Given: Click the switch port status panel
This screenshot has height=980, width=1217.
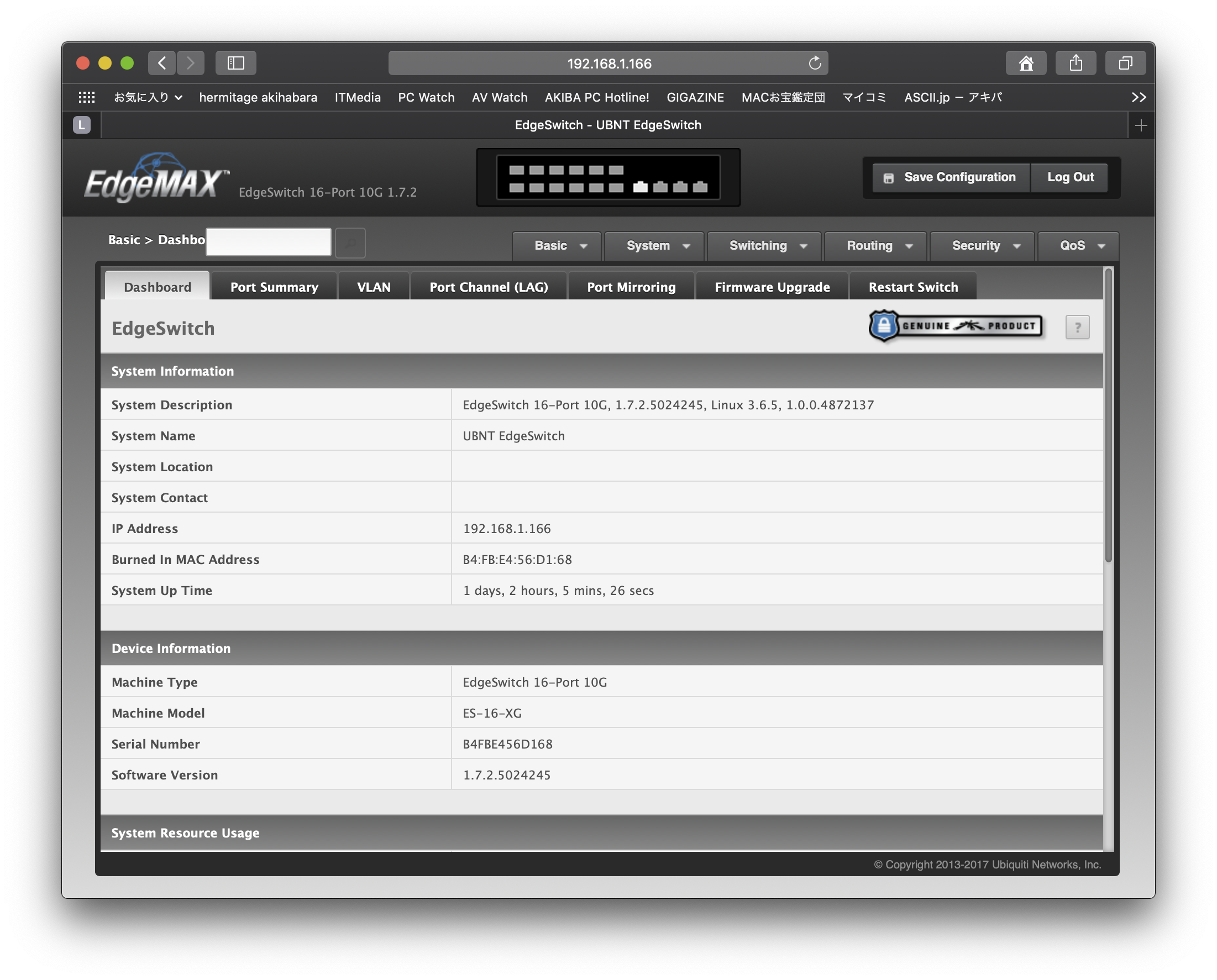Looking at the screenshot, I should click(608, 178).
